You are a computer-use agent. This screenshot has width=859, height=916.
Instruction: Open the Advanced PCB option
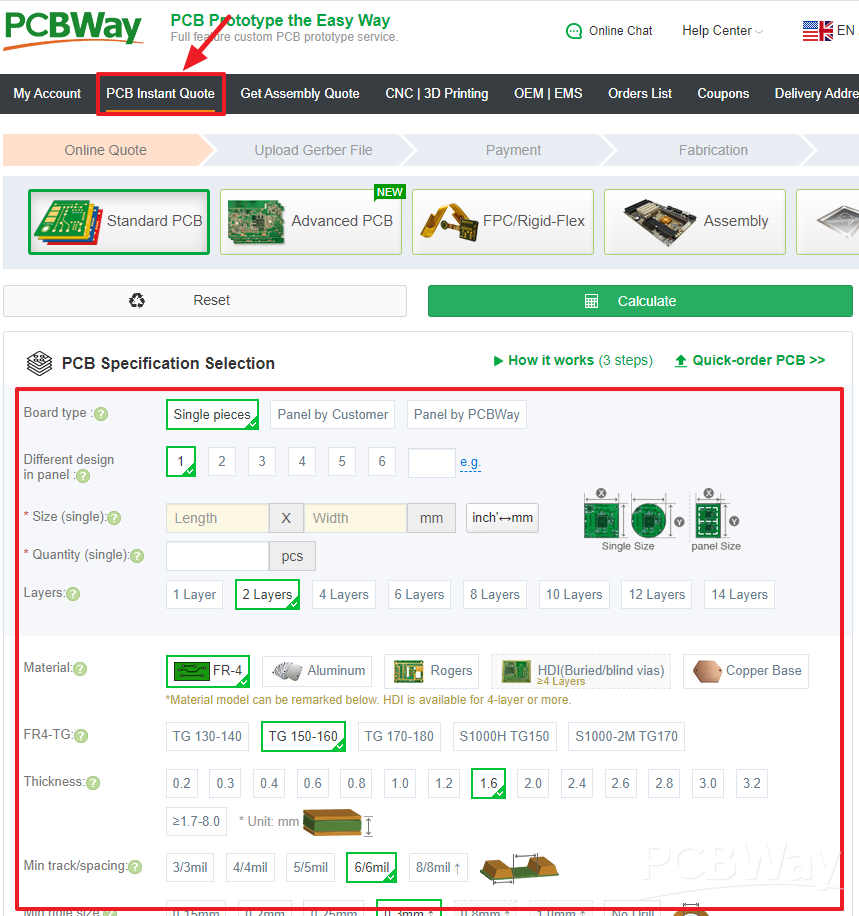pos(310,221)
